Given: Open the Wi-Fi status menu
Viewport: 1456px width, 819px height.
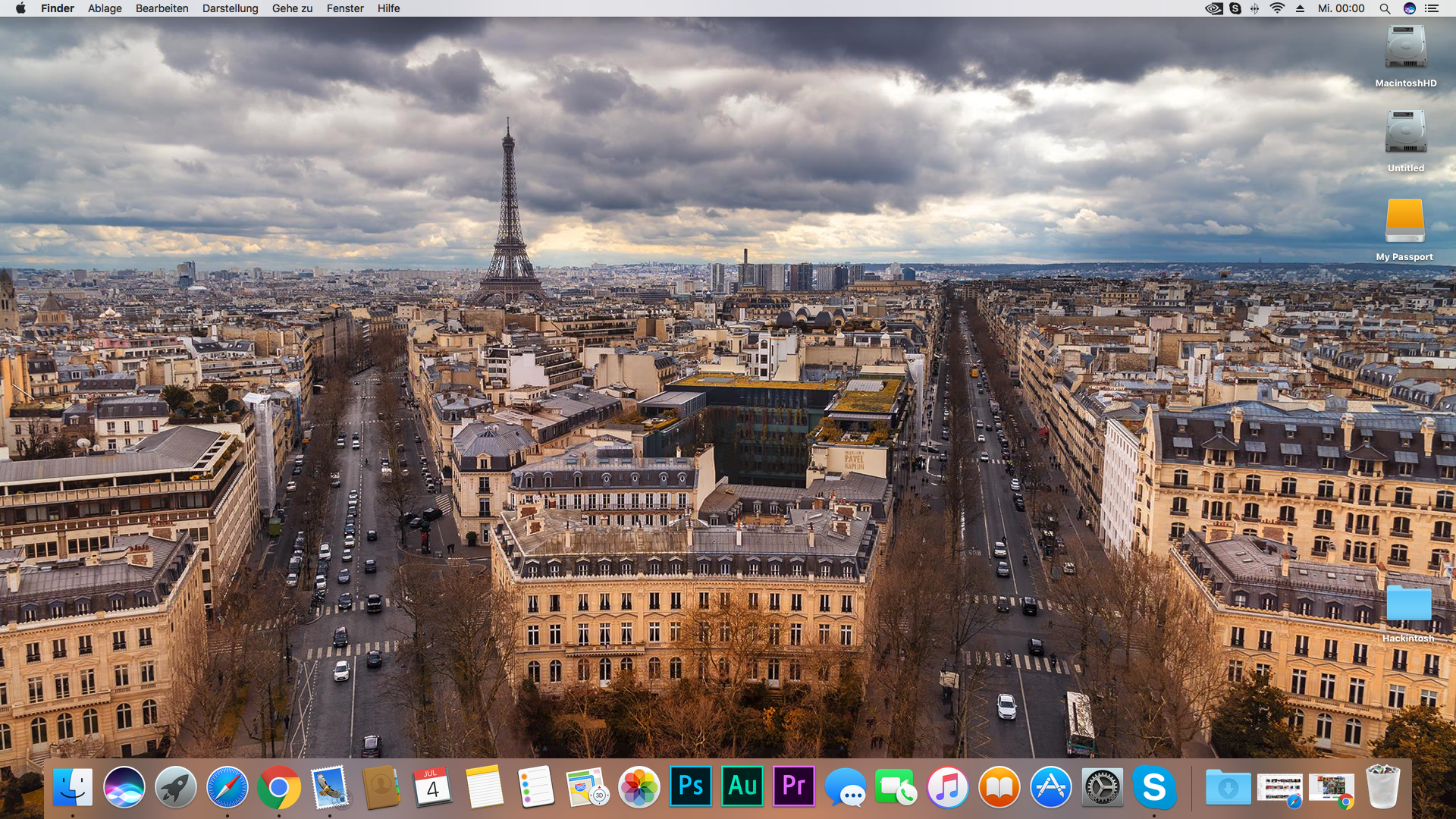Looking at the screenshot, I should point(1278,8).
